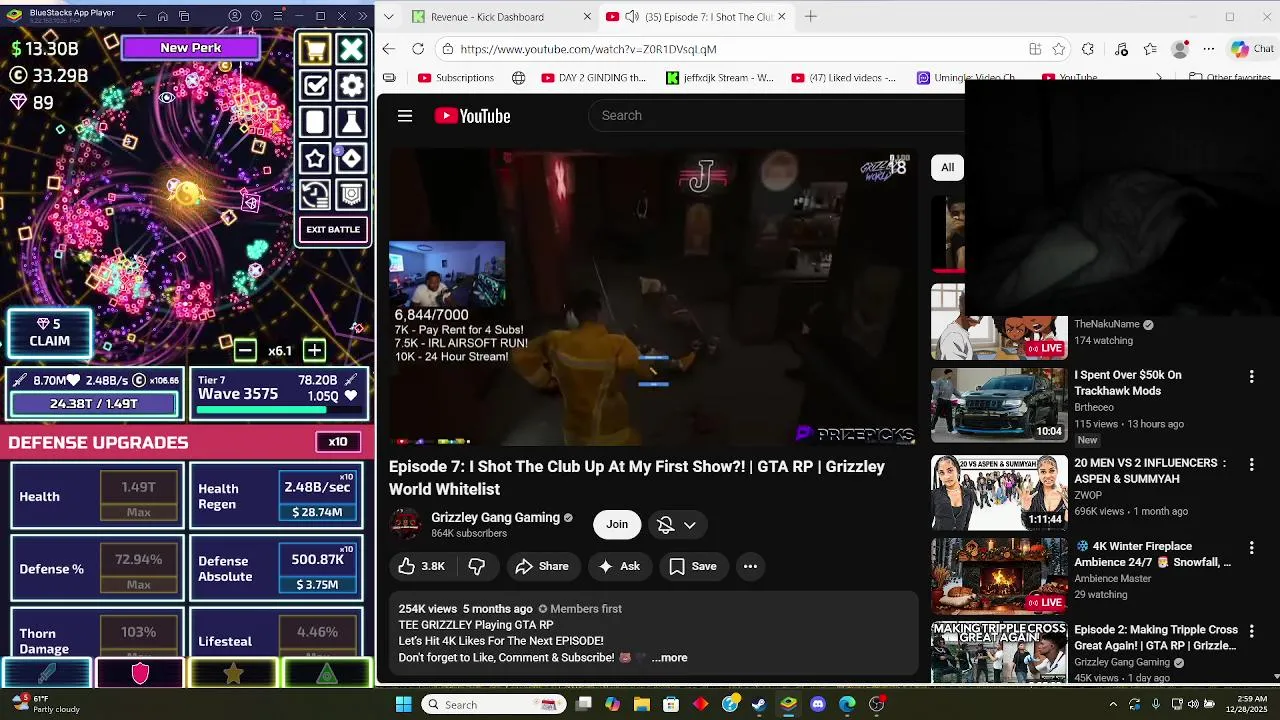Click the EXIT BATTLE button
Viewport: 1280px width, 720px height.
click(x=333, y=230)
